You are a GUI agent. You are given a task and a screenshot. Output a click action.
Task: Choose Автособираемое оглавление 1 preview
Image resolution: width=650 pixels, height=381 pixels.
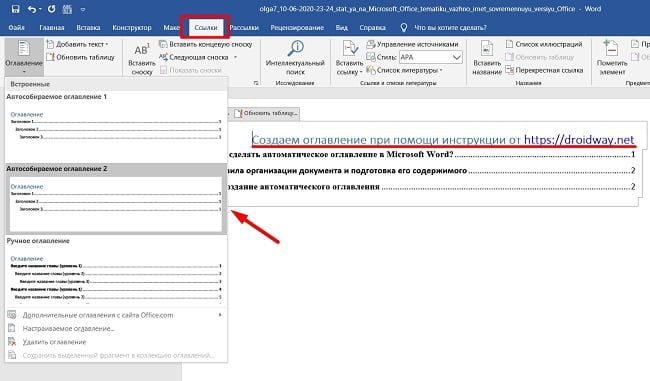tap(116, 126)
